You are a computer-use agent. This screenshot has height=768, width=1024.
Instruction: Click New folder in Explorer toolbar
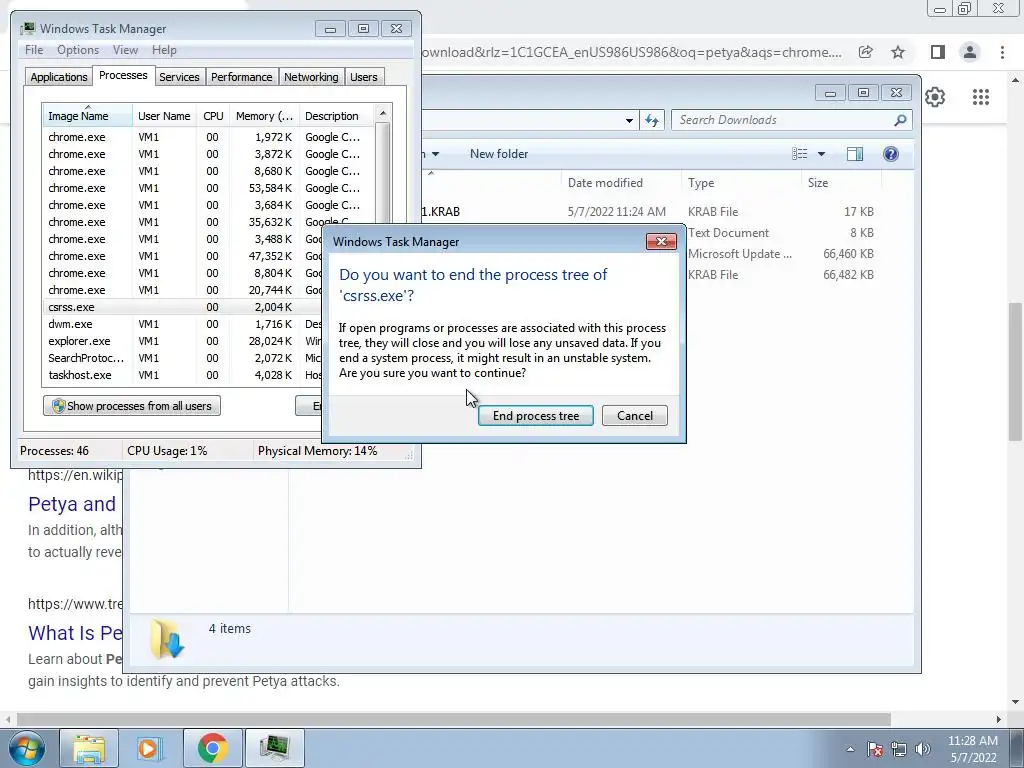(499, 154)
